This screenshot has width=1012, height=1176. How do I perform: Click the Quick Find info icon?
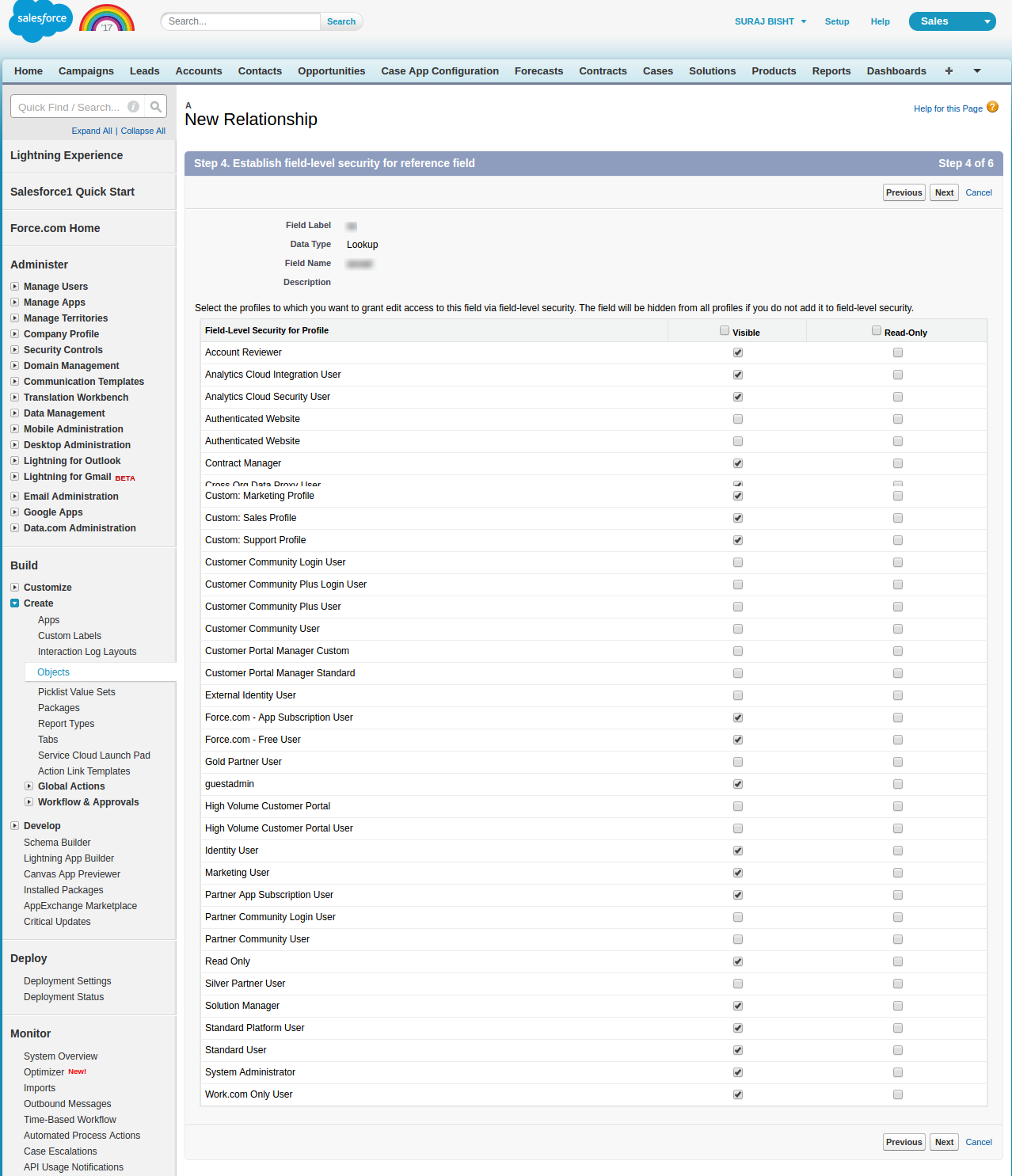134,107
